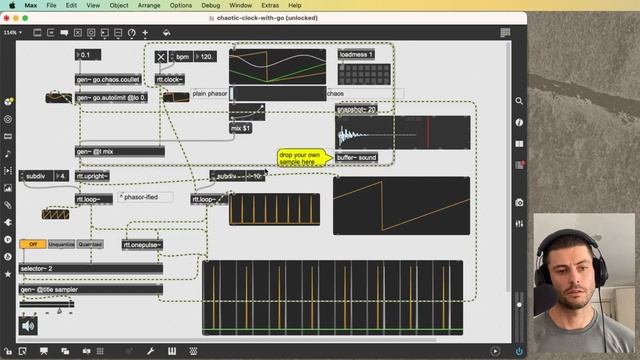Click play icon in bottom toolbar
Viewport: 640px width, 360px height.
tap(495, 351)
